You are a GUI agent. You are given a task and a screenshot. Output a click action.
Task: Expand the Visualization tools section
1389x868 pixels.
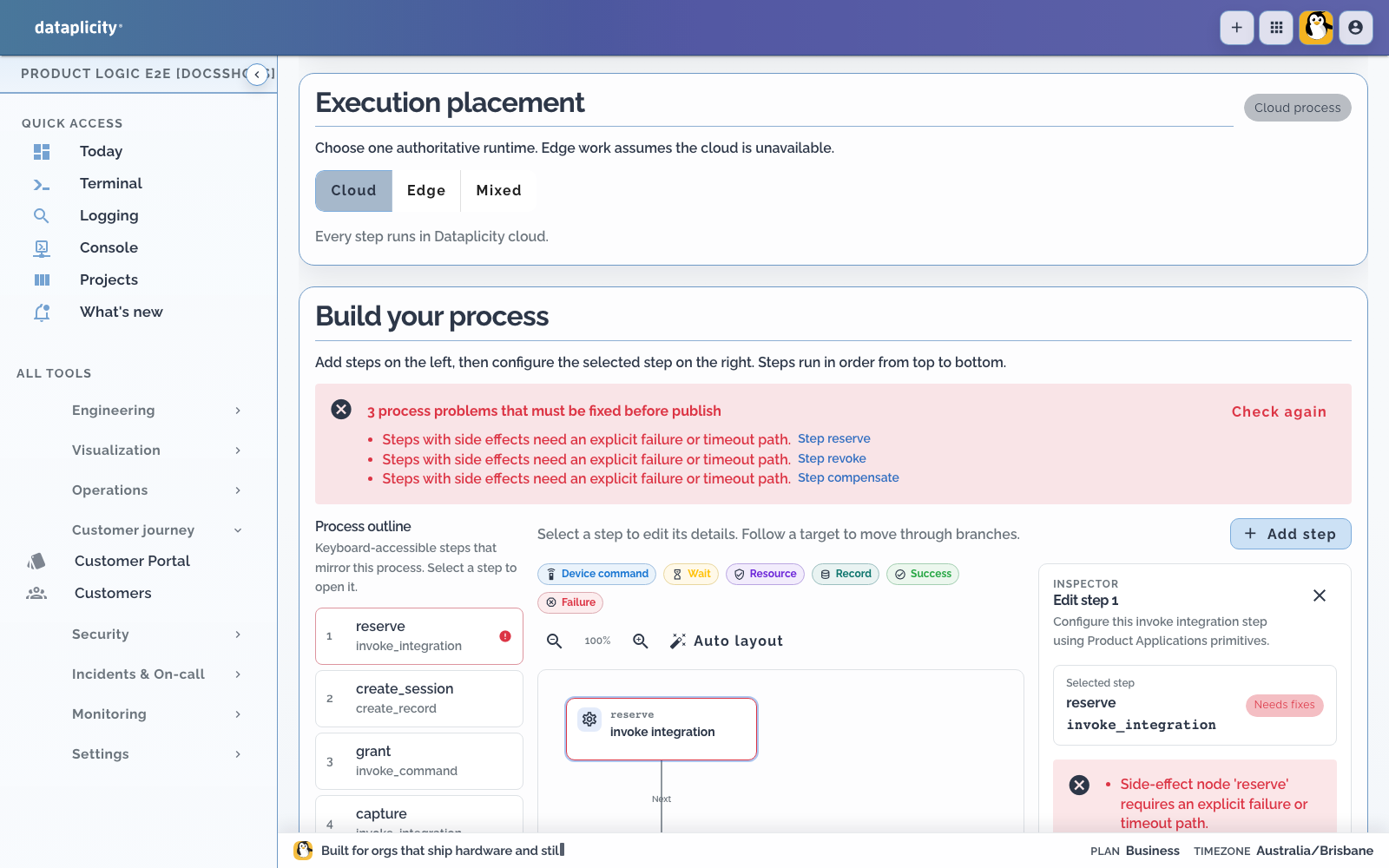click(x=156, y=450)
